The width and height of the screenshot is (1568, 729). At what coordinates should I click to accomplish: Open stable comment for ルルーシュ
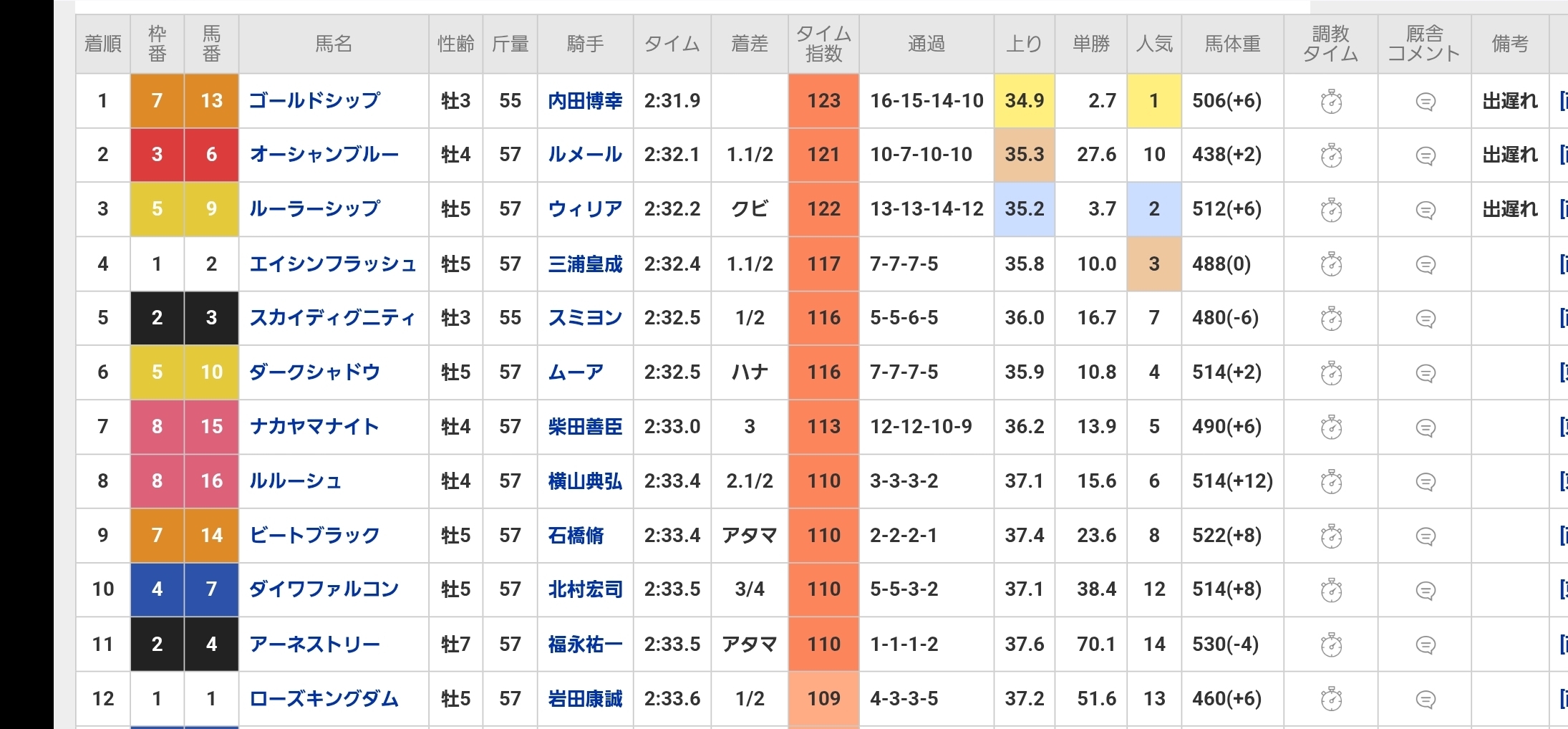point(1426,482)
